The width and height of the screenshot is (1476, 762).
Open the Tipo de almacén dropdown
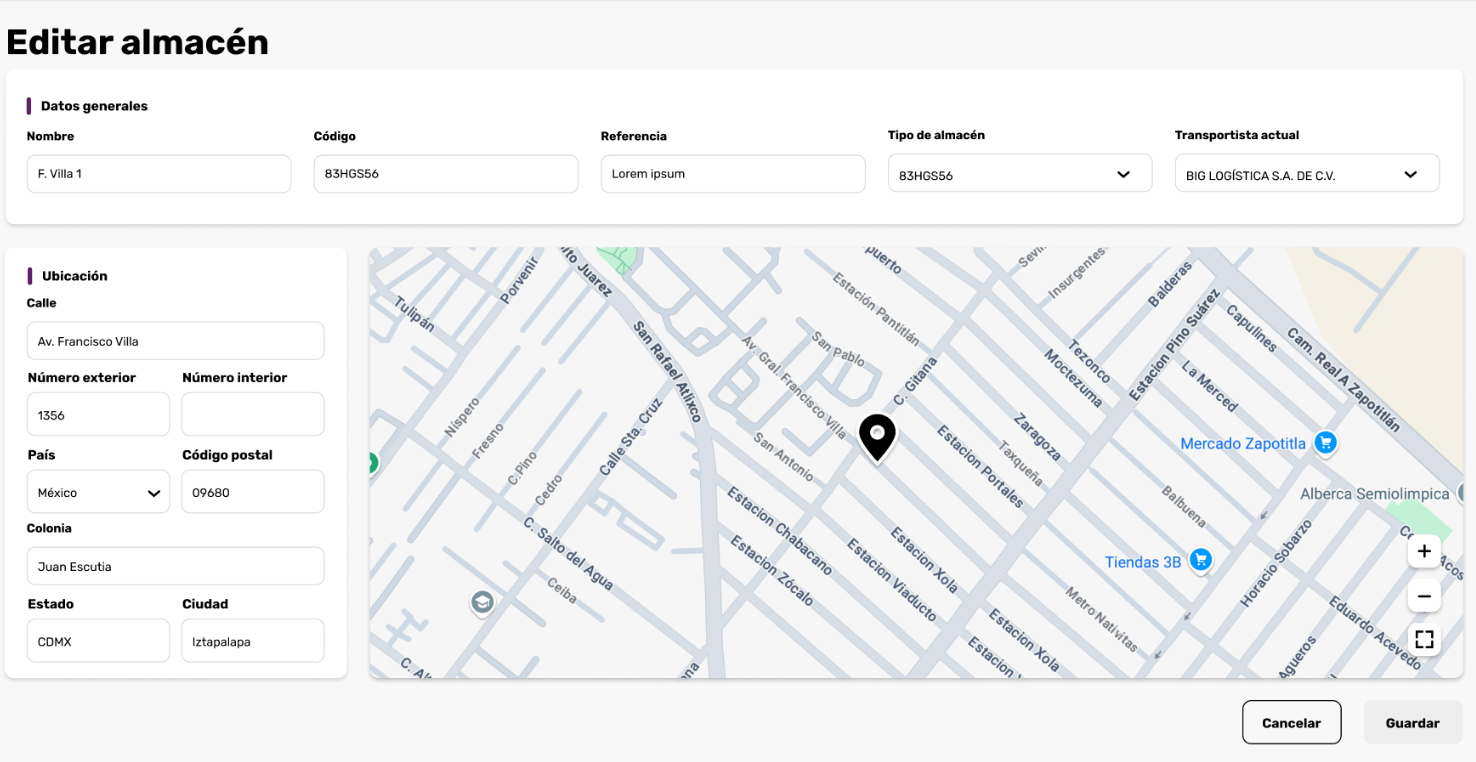click(x=1020, y=174)
